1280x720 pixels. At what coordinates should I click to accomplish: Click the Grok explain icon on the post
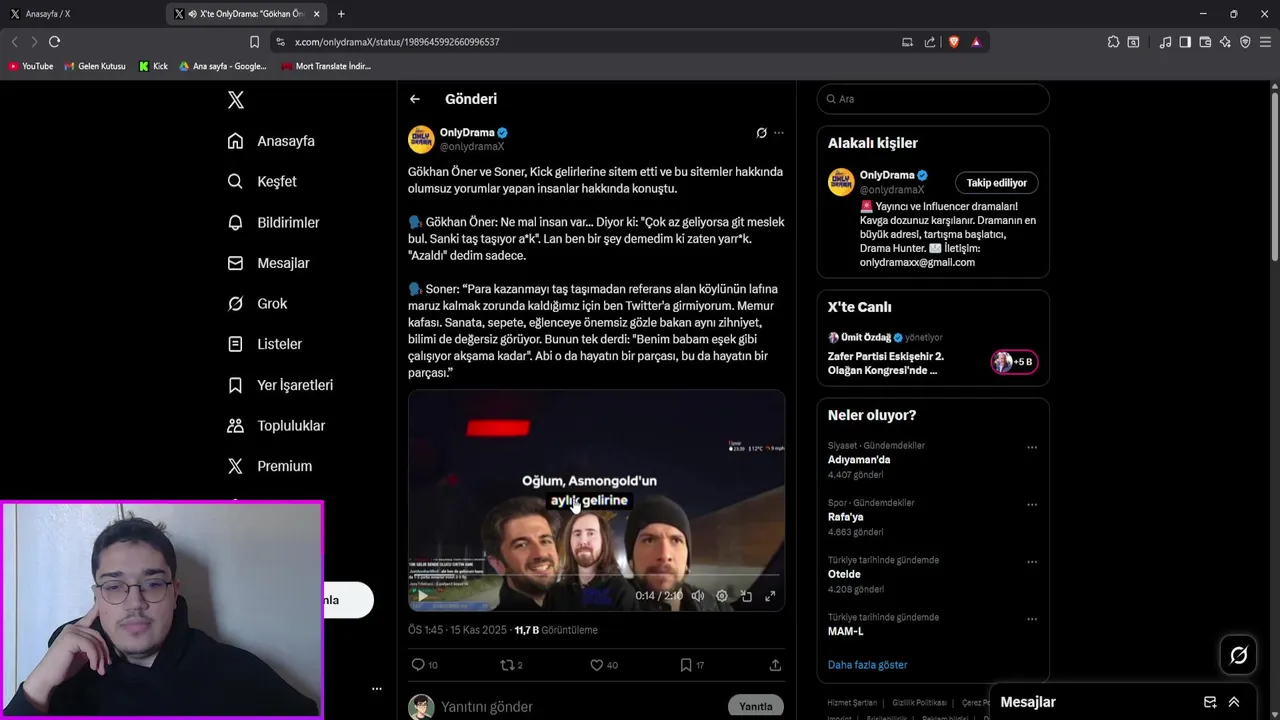761,133
